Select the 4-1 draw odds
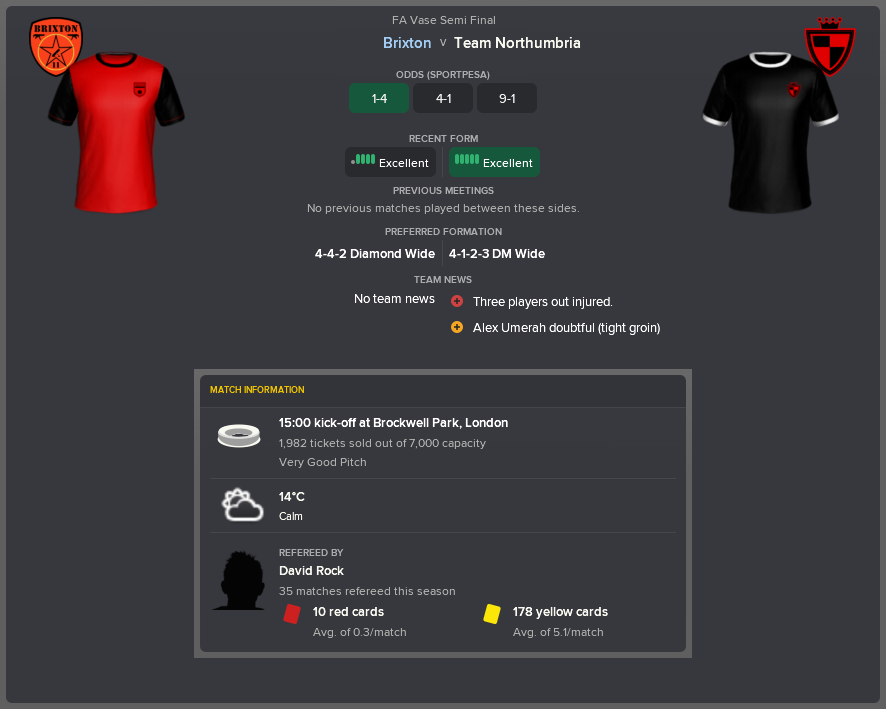The width and height of the screenshot is (886, 709). pos(443,98)
